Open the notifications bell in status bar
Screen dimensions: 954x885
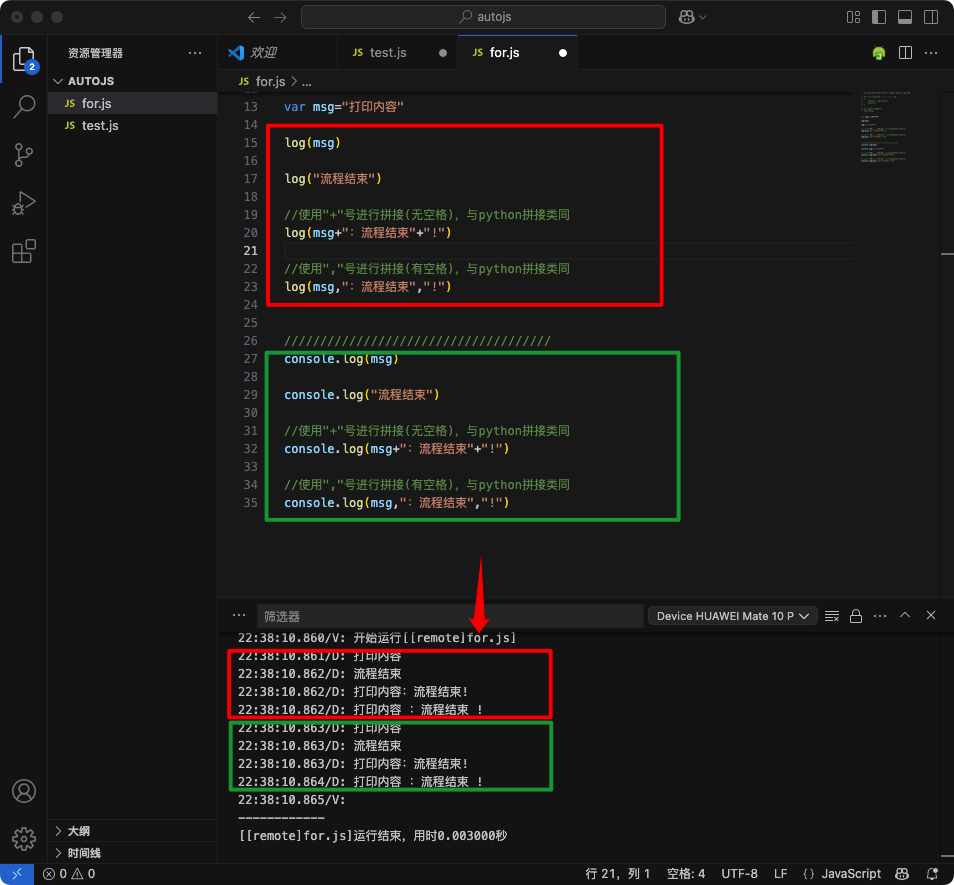coord(932,873)
